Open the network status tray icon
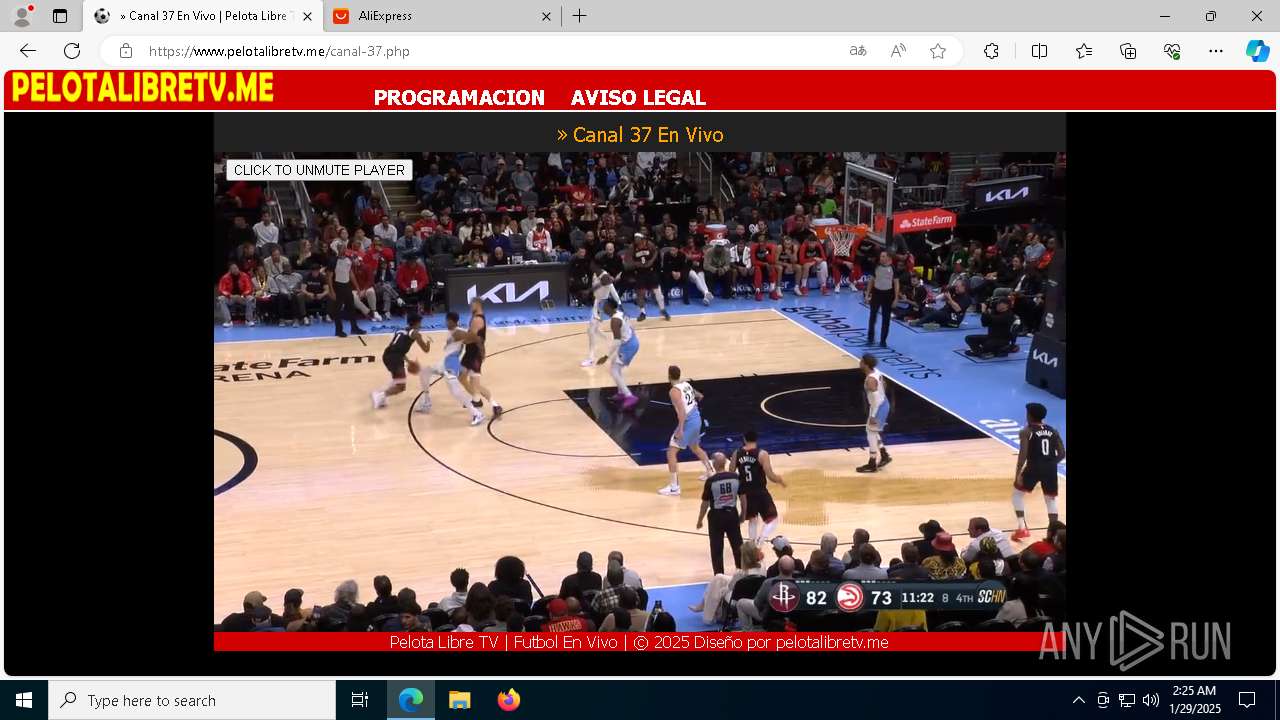This screenshot has width=1280, height=720. point(1127,700)
